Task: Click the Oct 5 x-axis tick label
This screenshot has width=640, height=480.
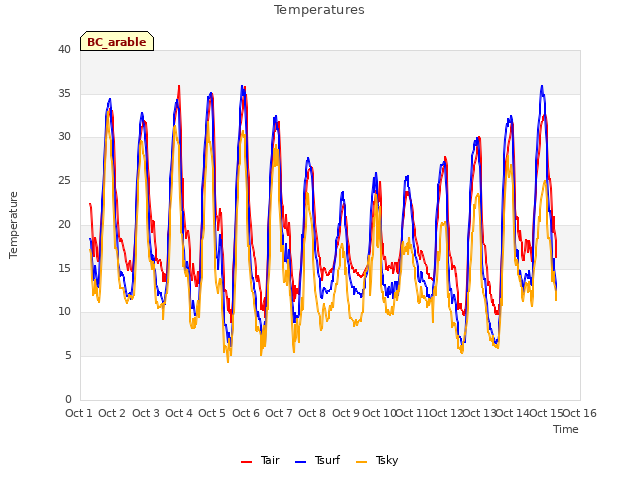Action: (212, 413)
